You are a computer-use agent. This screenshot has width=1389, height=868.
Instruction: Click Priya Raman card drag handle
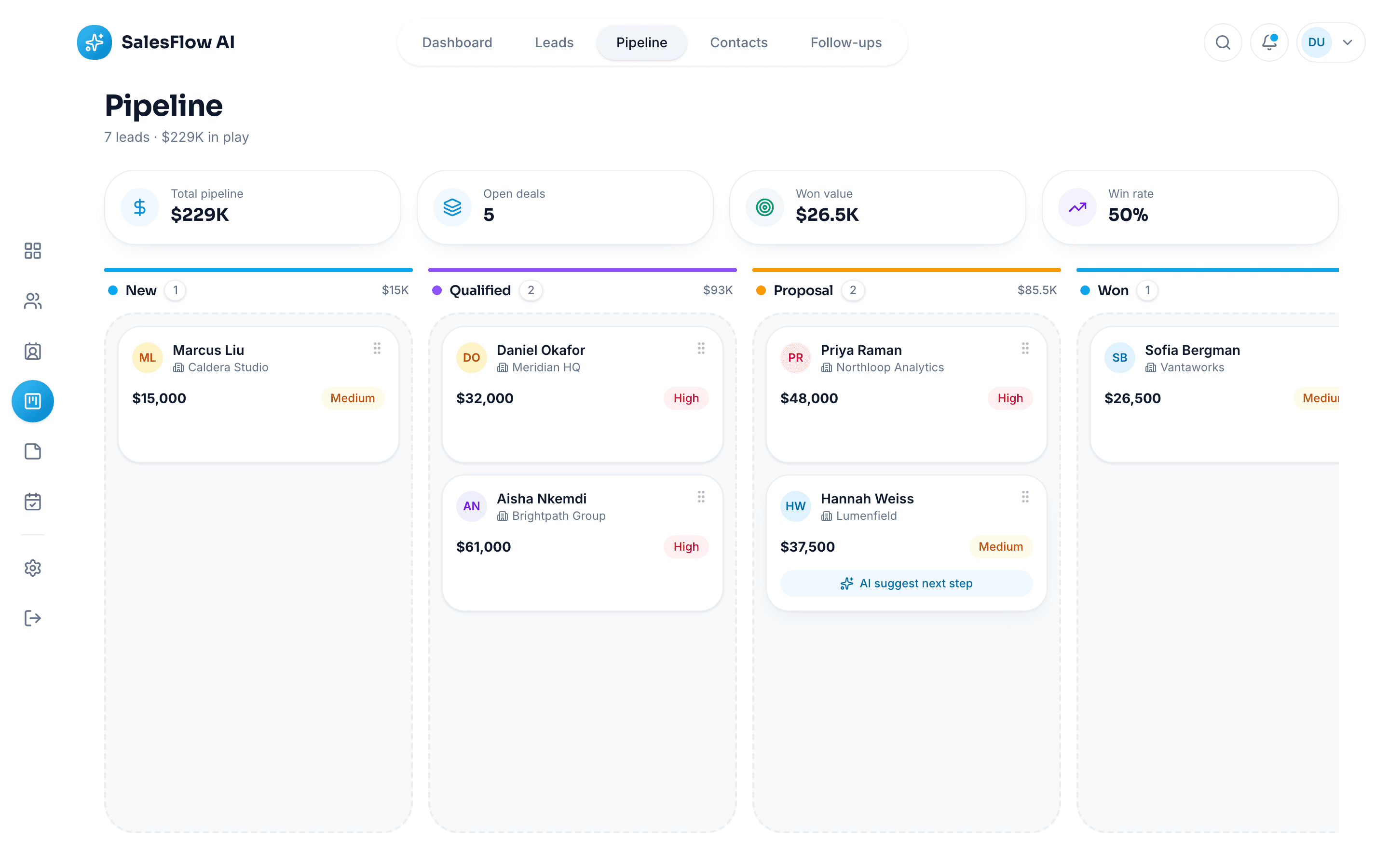click(x=1025, y=349)
